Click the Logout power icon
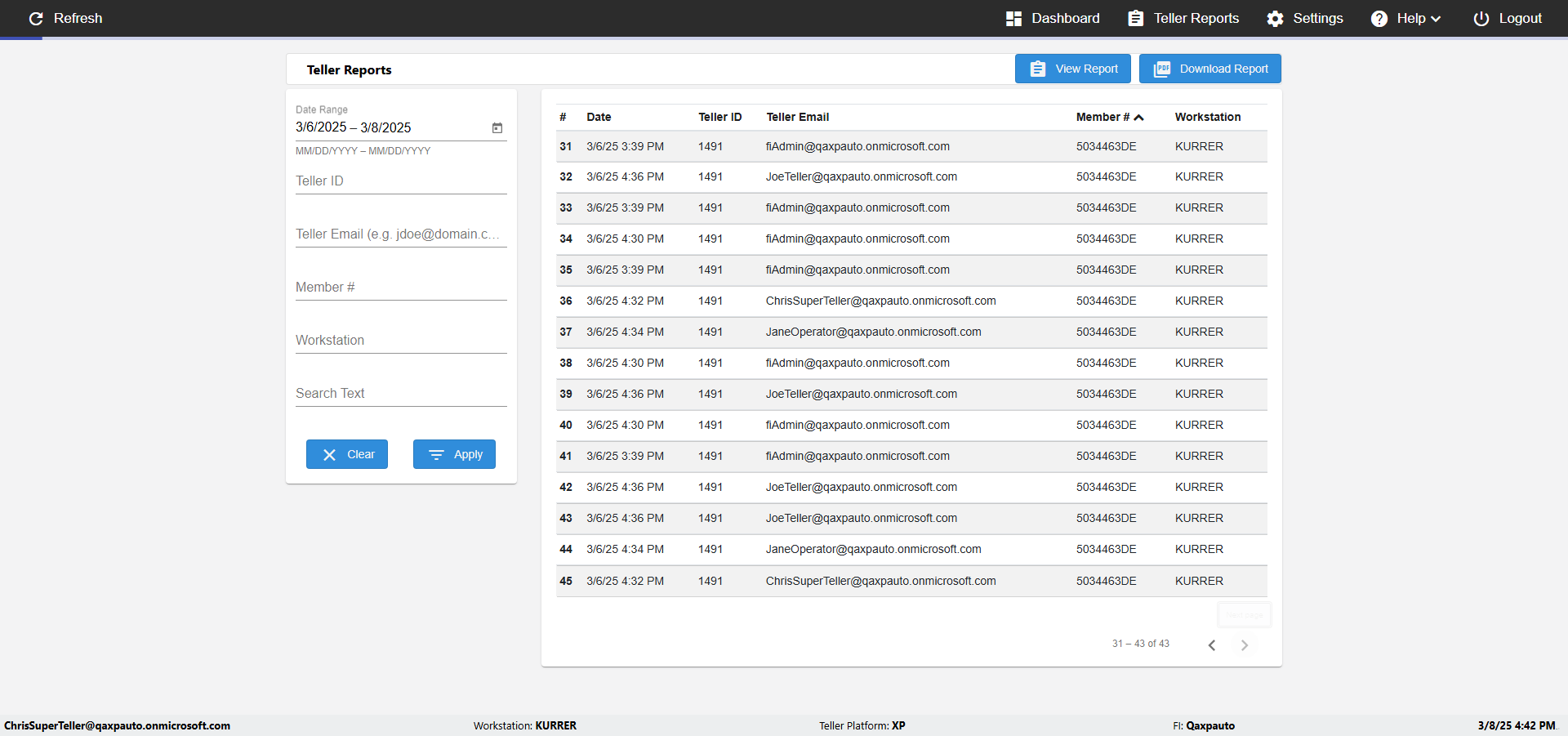The height and width of the screenshot is (736, 1568). [x=1481, y=18]
